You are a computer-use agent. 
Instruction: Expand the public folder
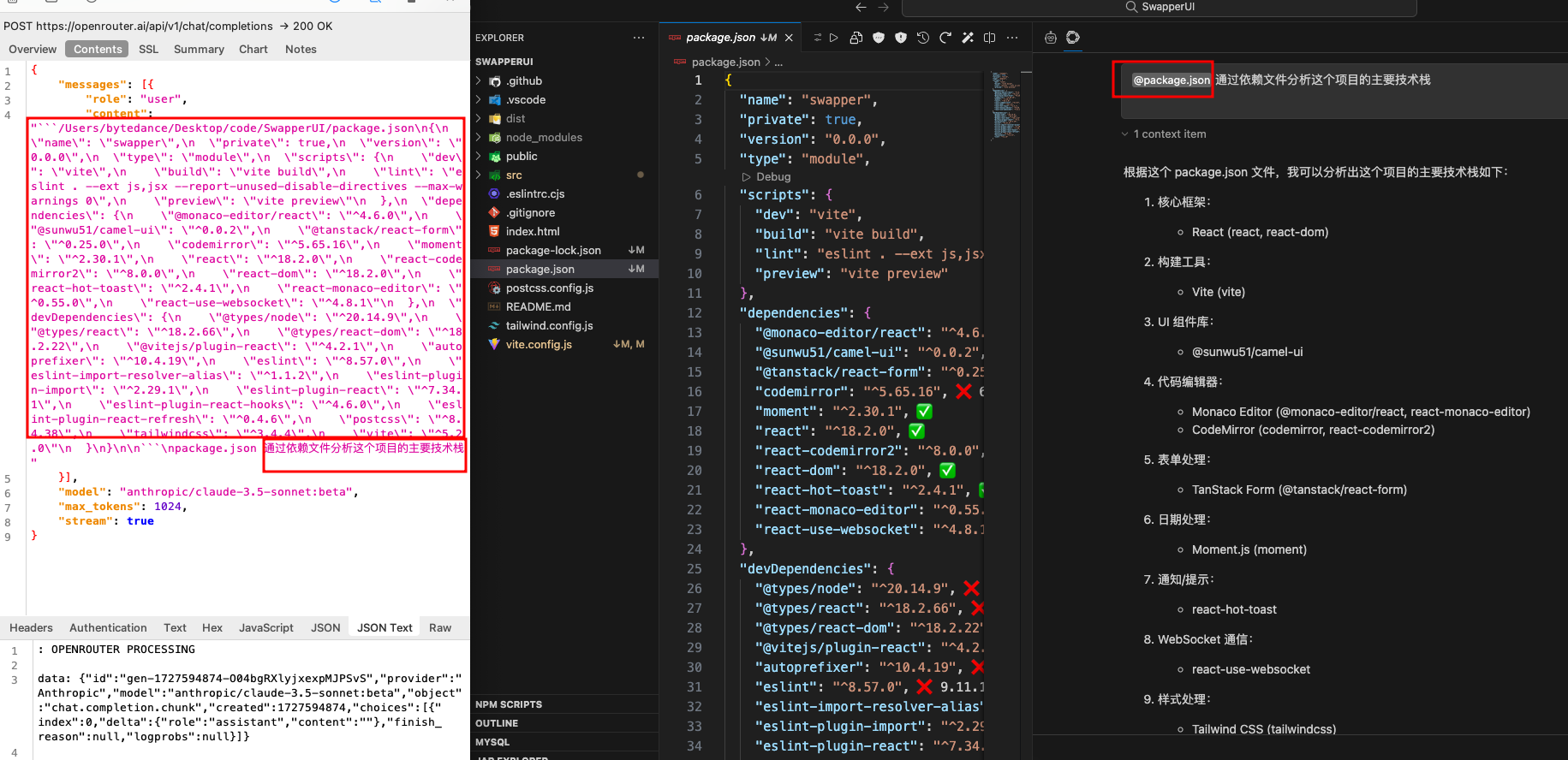(x=522, y=156)
